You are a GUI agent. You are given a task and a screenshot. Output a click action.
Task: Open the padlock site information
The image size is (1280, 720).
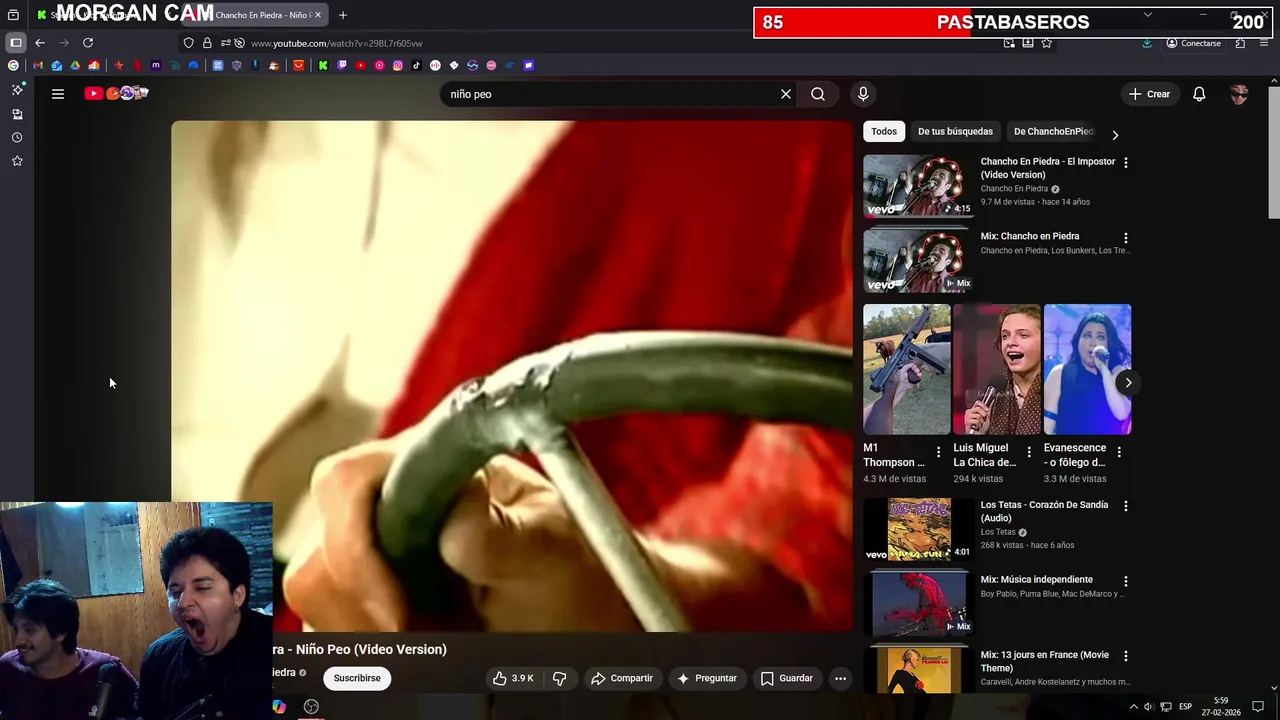(x=207, y=43)
